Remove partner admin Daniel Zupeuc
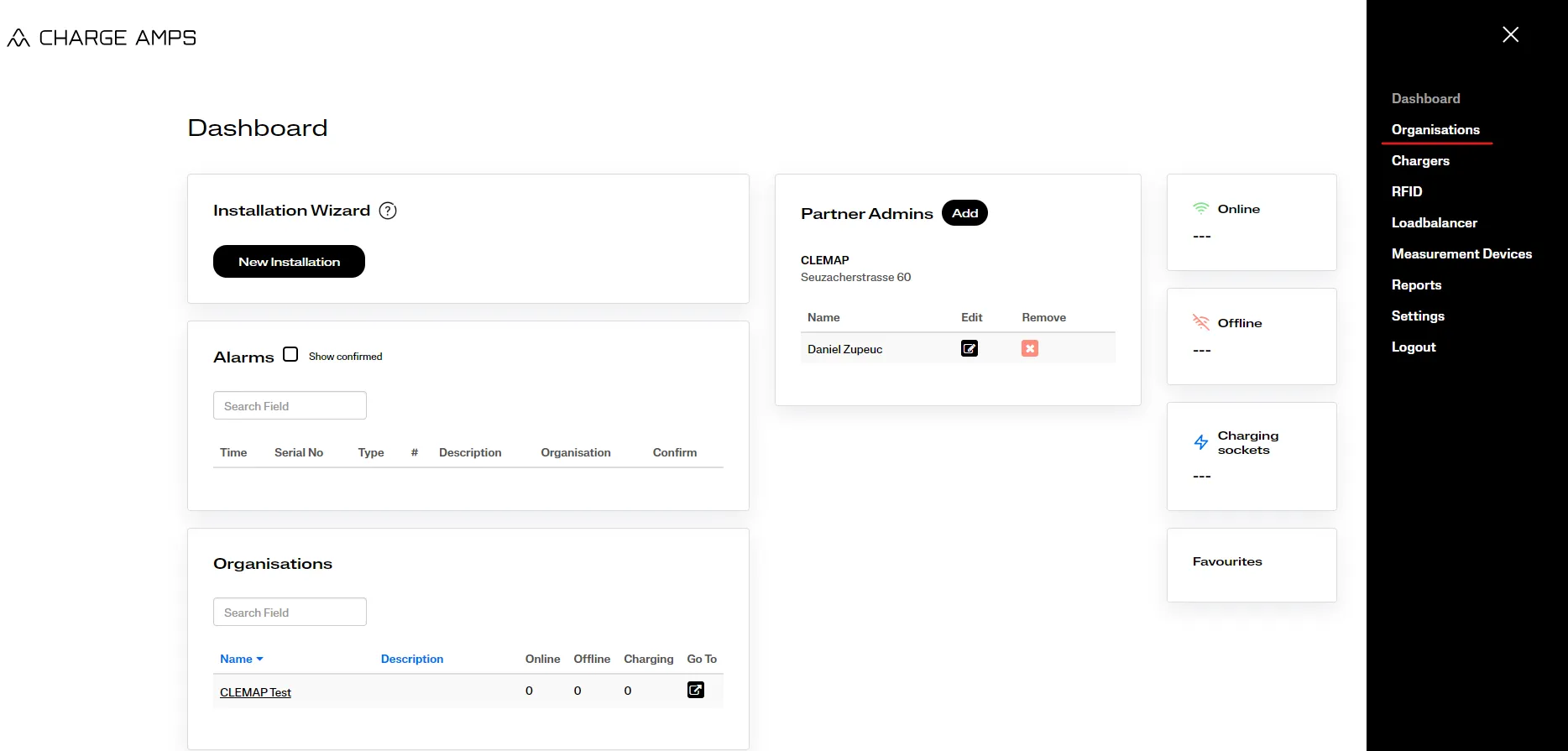 (x=1030, y=348)
